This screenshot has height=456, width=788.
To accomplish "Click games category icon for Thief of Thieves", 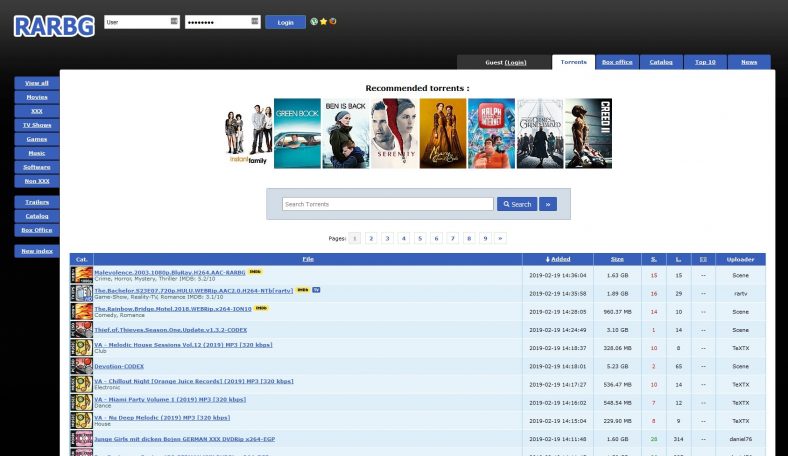I will [x=81, y=329].
